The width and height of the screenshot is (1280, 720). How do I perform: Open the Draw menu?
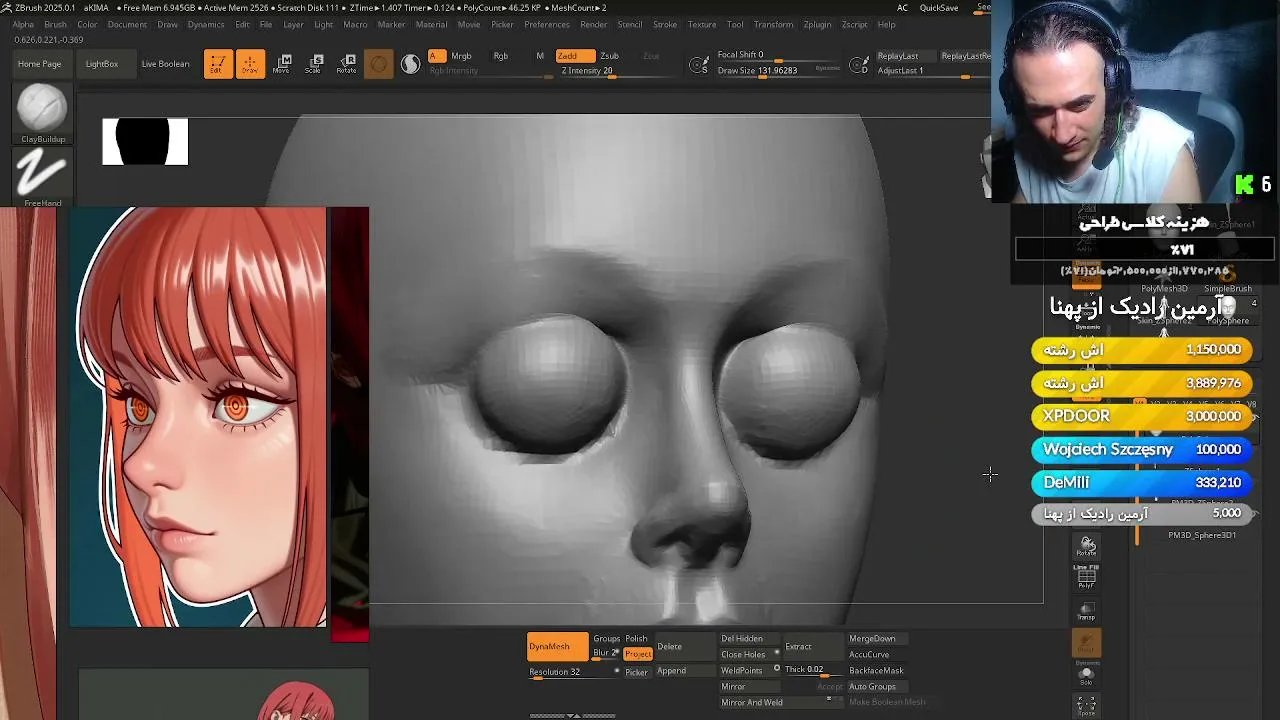[167, 24]
